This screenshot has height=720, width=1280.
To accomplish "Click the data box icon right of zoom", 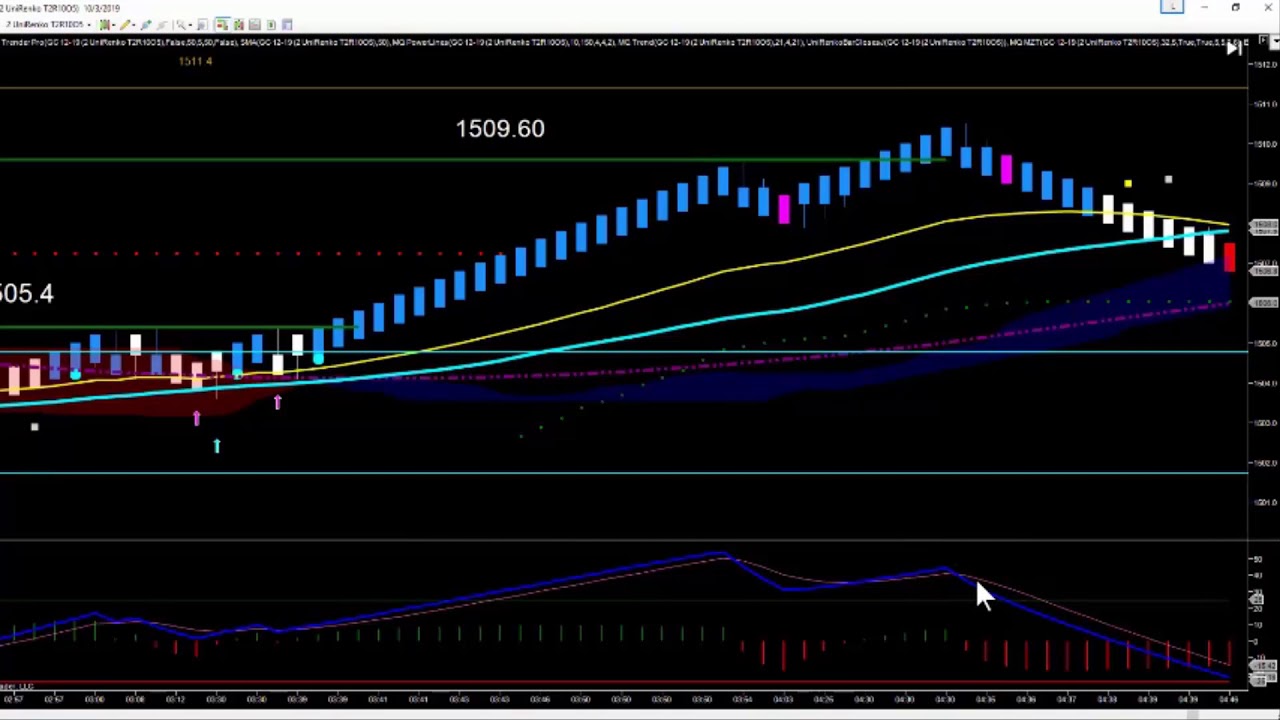I will click(x=201, y=25).
